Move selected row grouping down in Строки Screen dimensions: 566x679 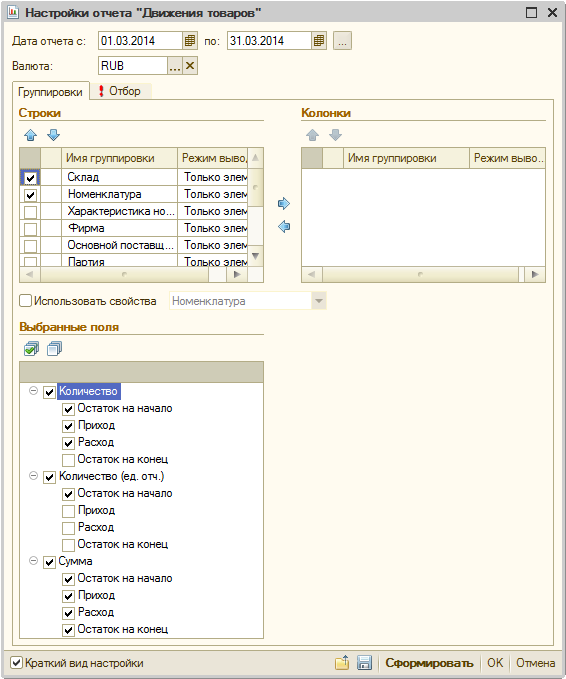[53, 135]
